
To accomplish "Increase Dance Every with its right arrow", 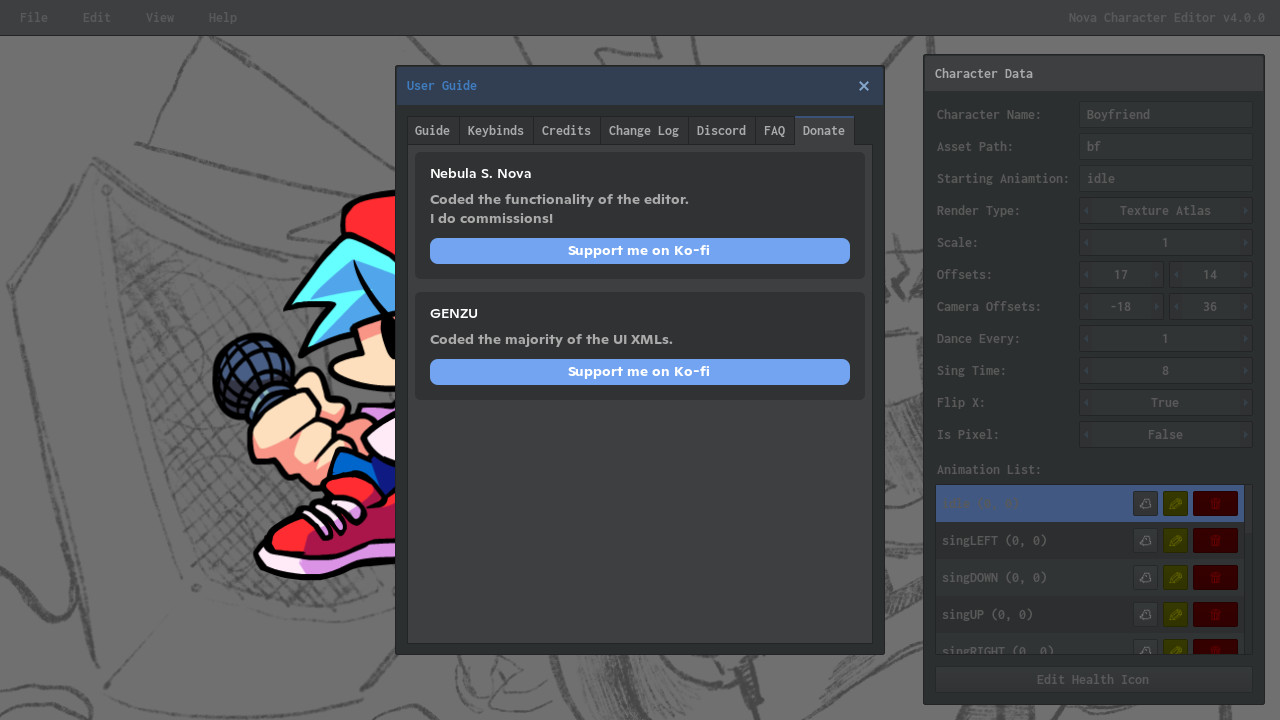I will 1245,339.
